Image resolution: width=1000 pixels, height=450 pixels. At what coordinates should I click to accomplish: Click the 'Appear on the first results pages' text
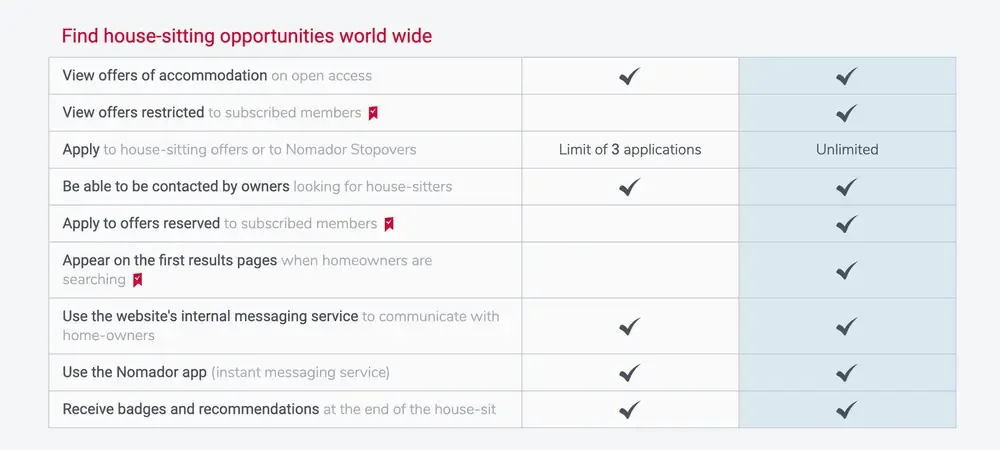(170, 261)
